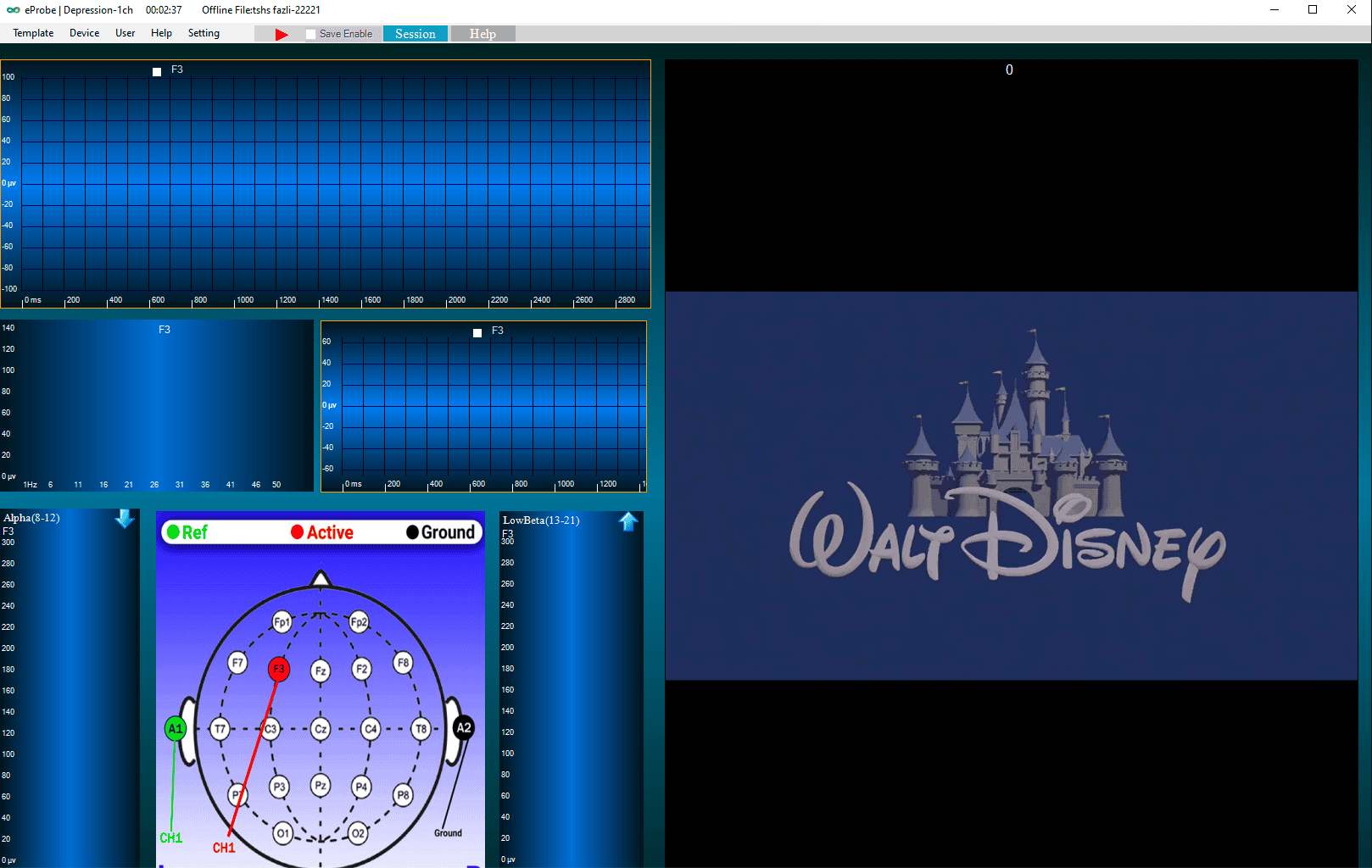
Task: Select the Pz electrode
Action: tap(321, 785)
